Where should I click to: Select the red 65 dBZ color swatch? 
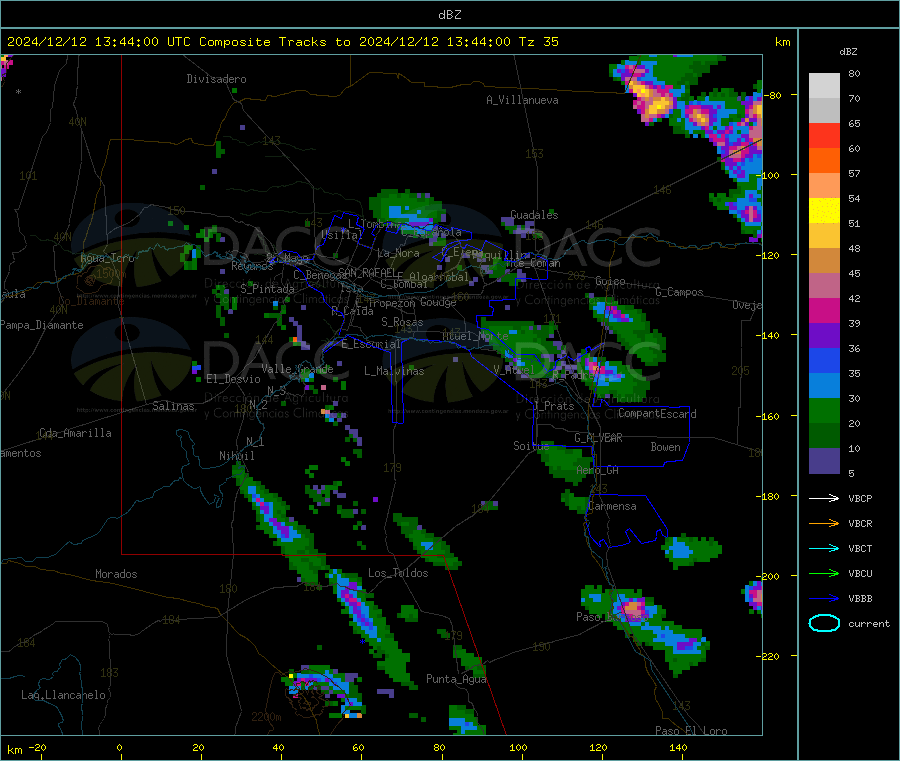824,135
